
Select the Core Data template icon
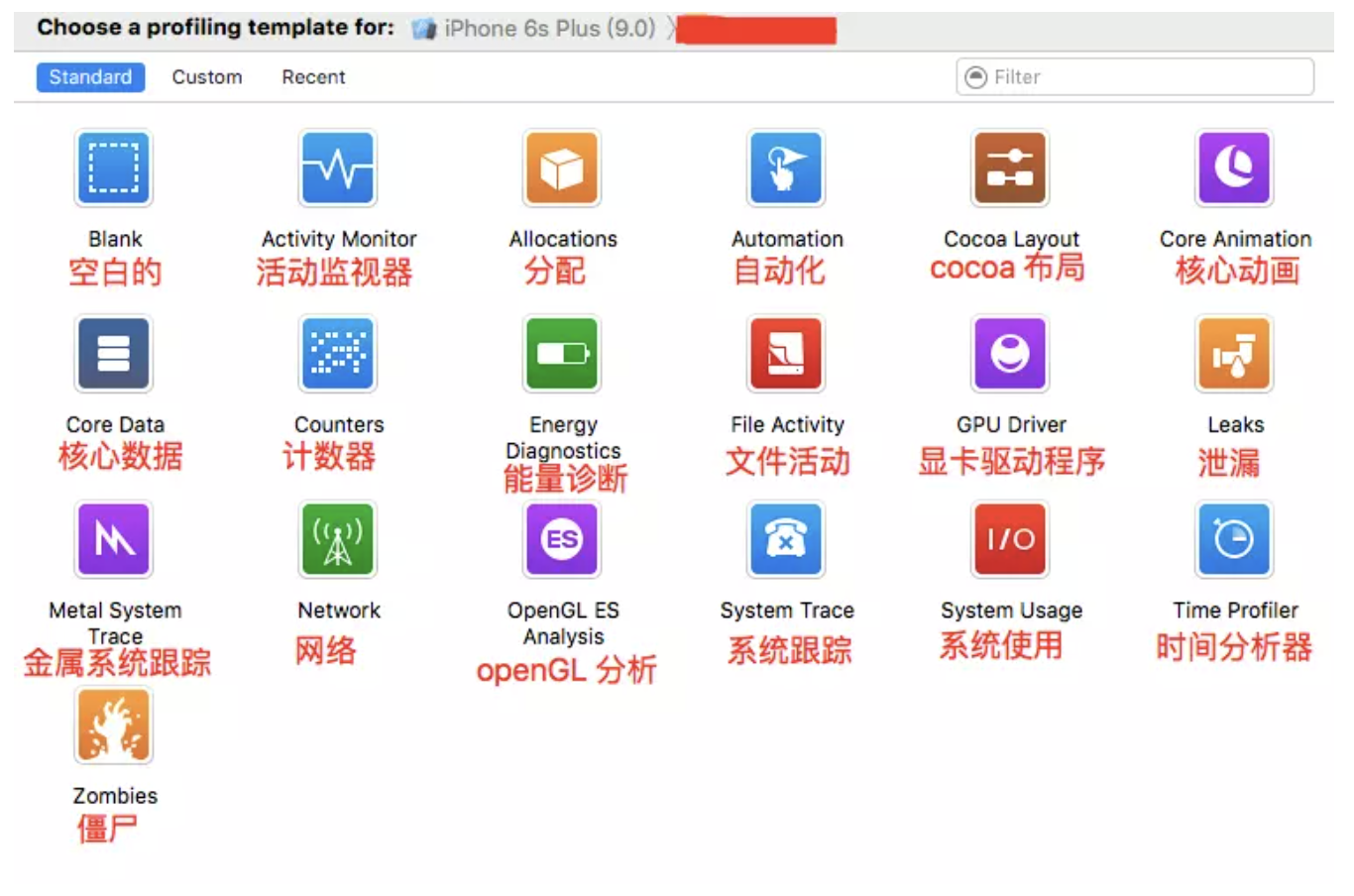pyautogui.click(x=114, y=353)
